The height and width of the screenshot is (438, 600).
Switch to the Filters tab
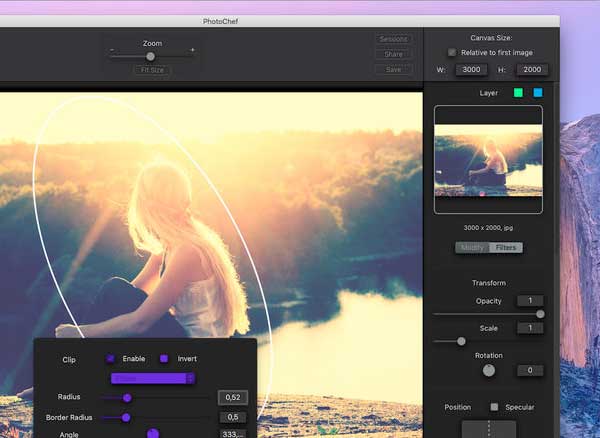click(506, 247)
